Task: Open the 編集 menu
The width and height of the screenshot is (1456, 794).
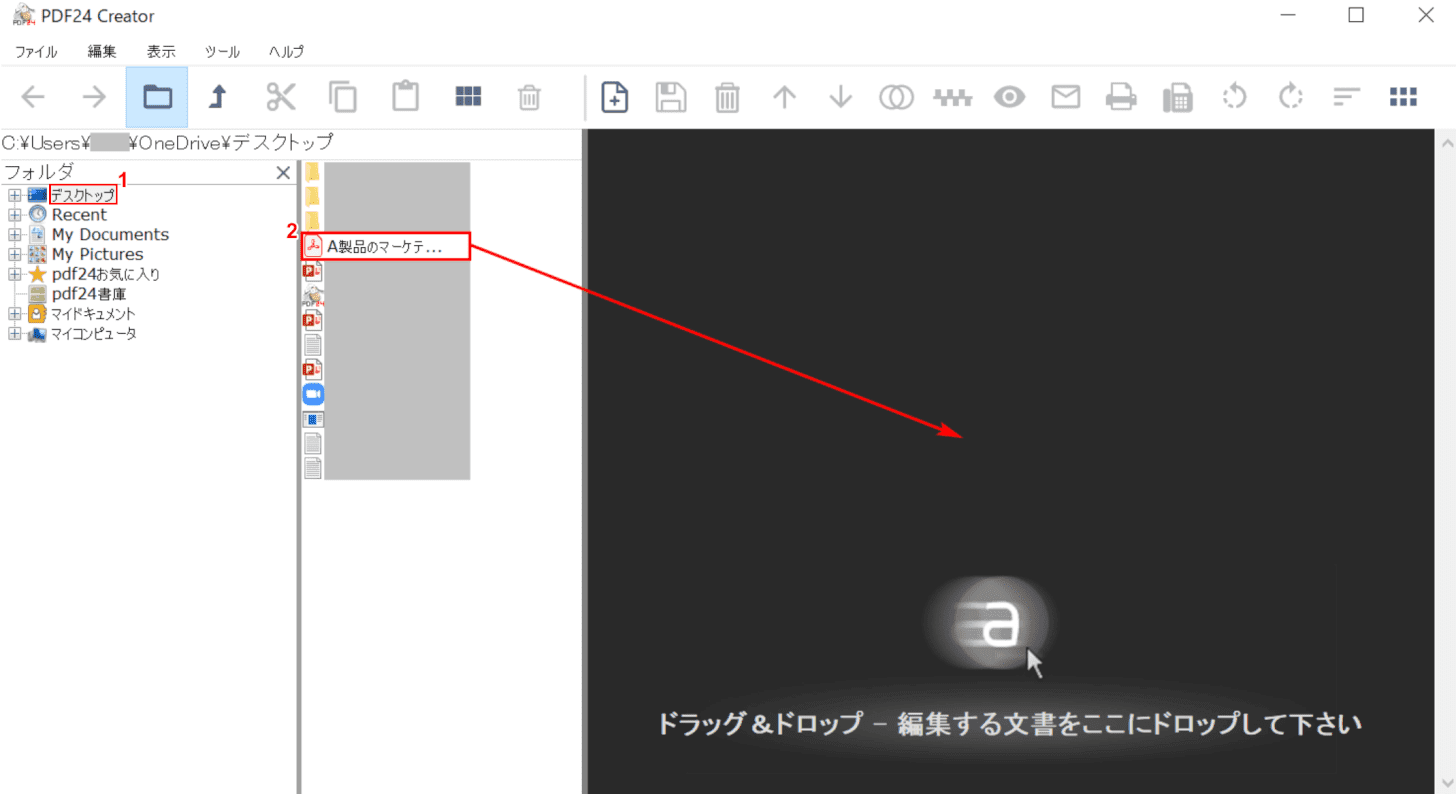Action: 102,52
